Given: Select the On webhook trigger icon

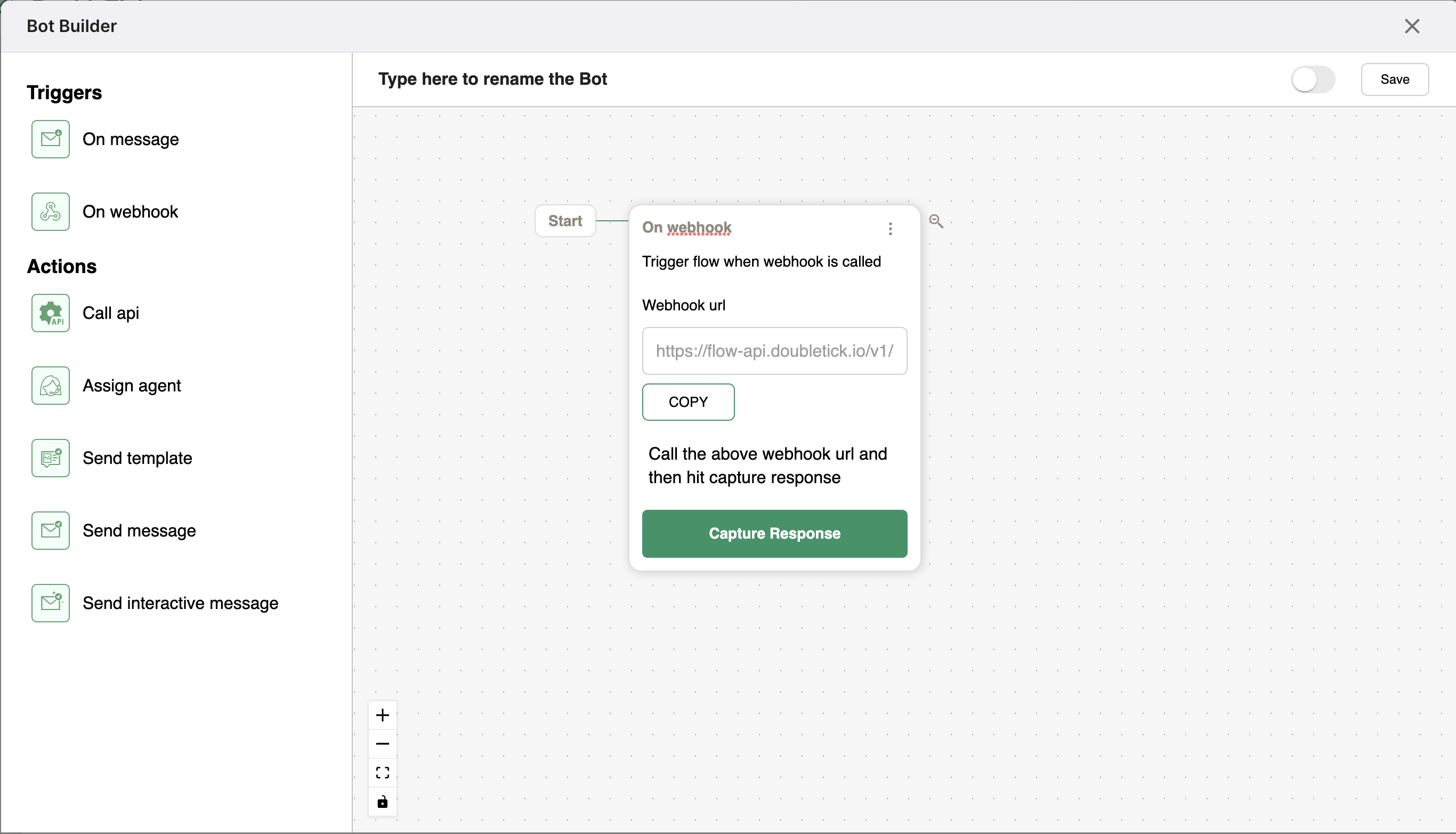Looking at the screenshot, I should coord(51,211).
